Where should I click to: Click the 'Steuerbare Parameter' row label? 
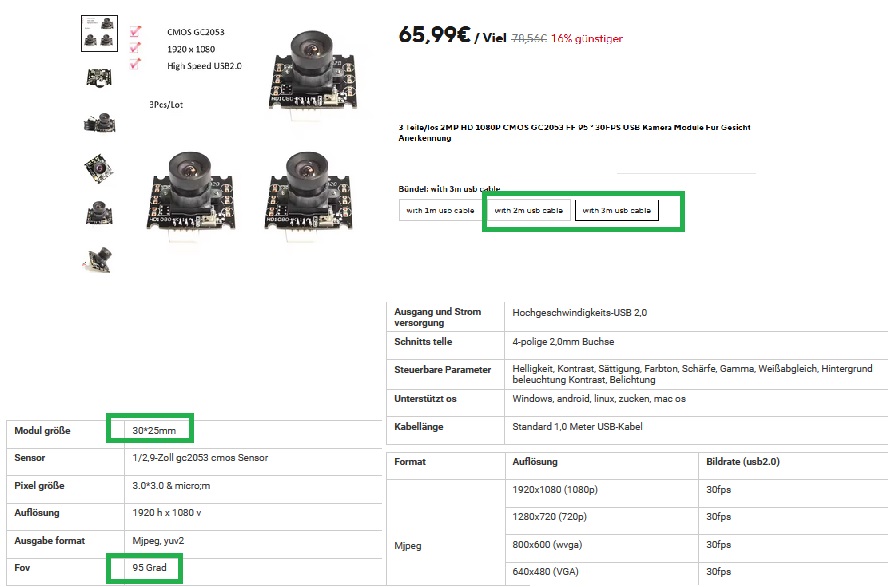(x=442, y=369)
